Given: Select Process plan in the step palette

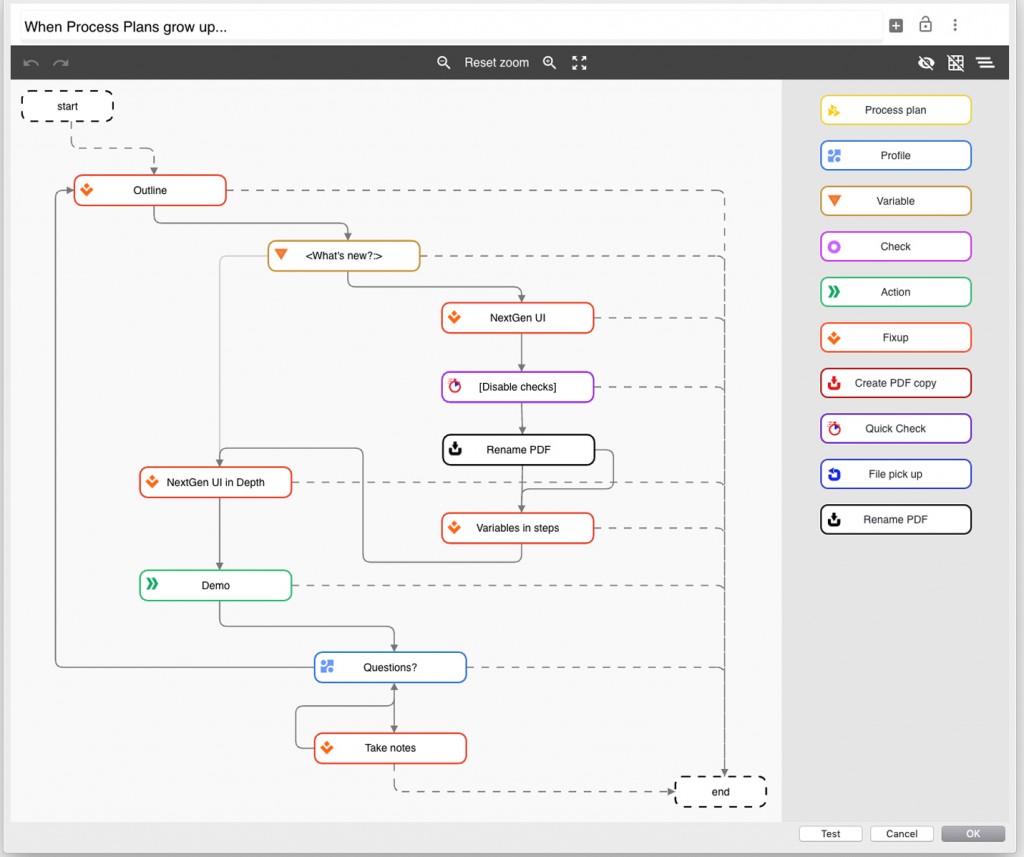Looking at the screenshot, I should (x=895, y=110).
